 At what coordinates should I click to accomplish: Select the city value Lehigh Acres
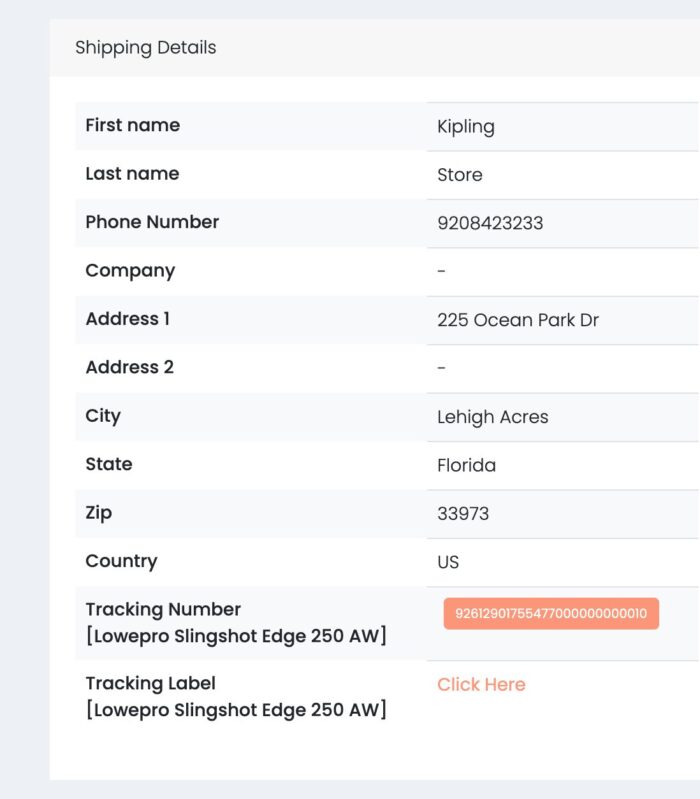pyautogui.click(x=493, y=417)
